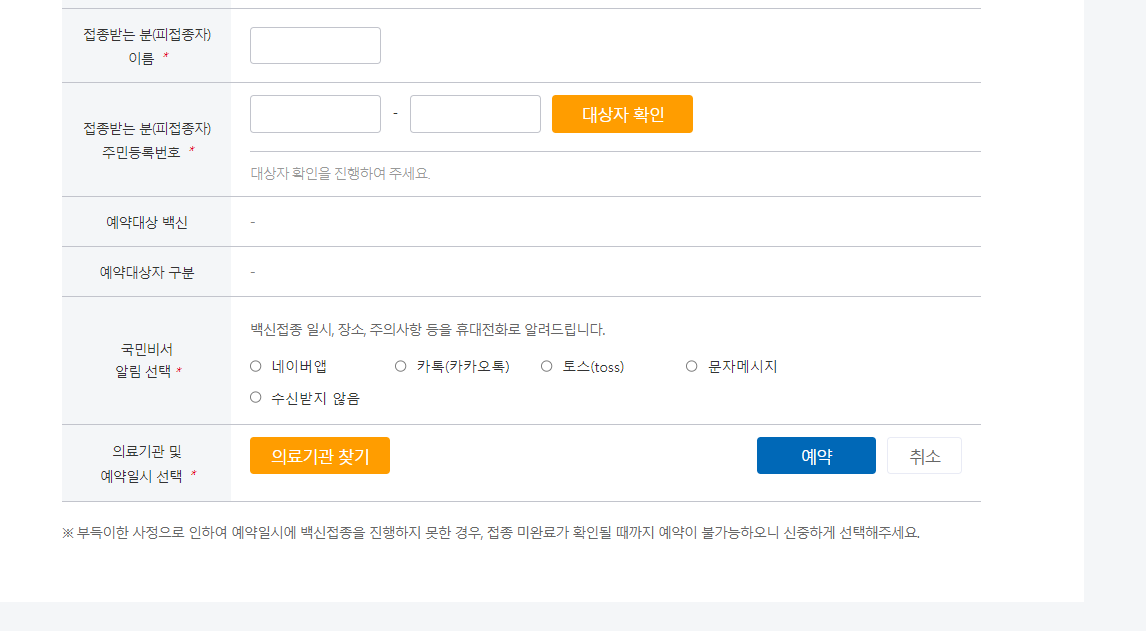This screenshot has width=1146, height=631.
Task: Click the 백신접종 일시, 장소 notice text
Action: [428, 330]
